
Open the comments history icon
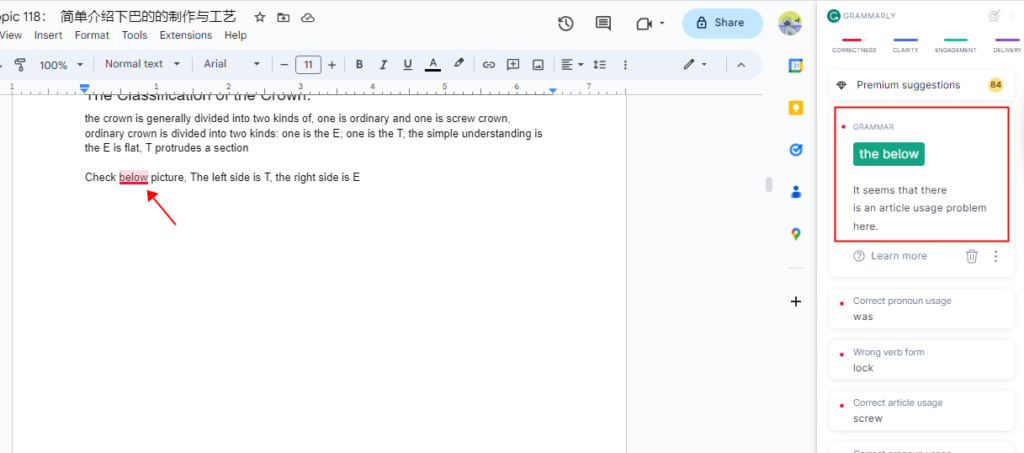[603, 23]
